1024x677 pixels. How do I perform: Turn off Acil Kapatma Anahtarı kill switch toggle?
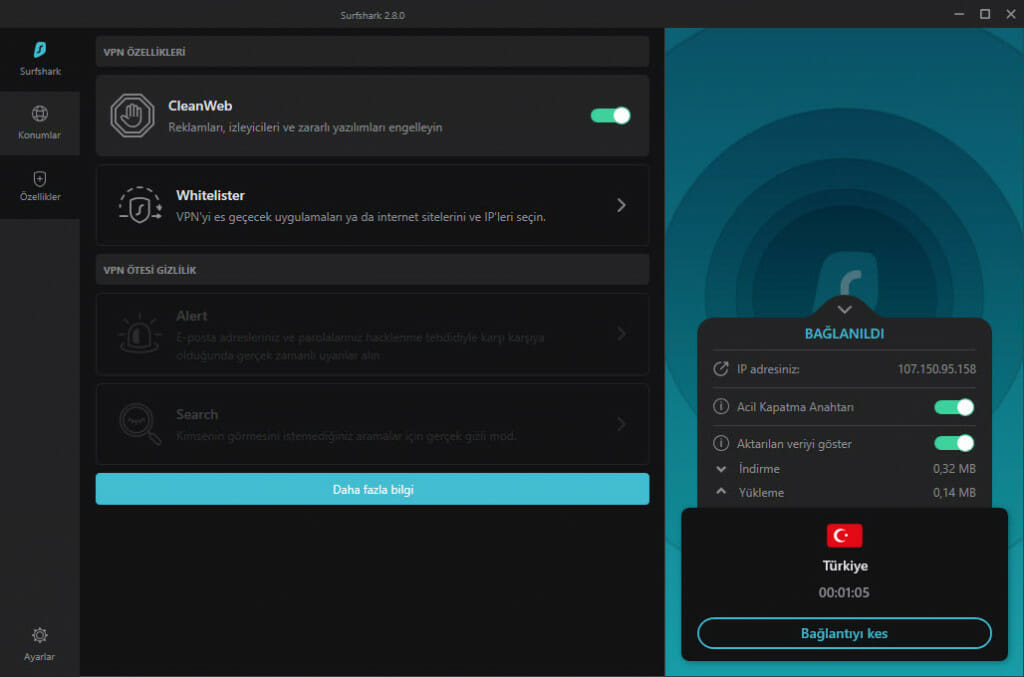954,407
